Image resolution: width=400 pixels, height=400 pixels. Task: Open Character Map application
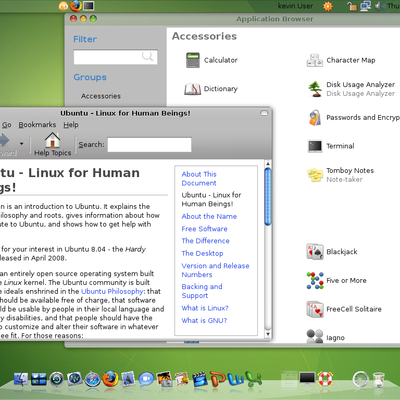pos(341,60)
